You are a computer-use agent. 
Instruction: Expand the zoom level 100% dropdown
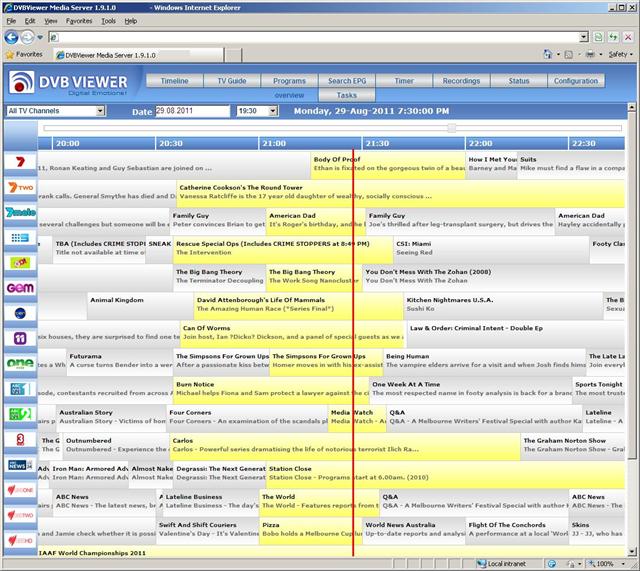pyautogui.click(x=623, y=564)
